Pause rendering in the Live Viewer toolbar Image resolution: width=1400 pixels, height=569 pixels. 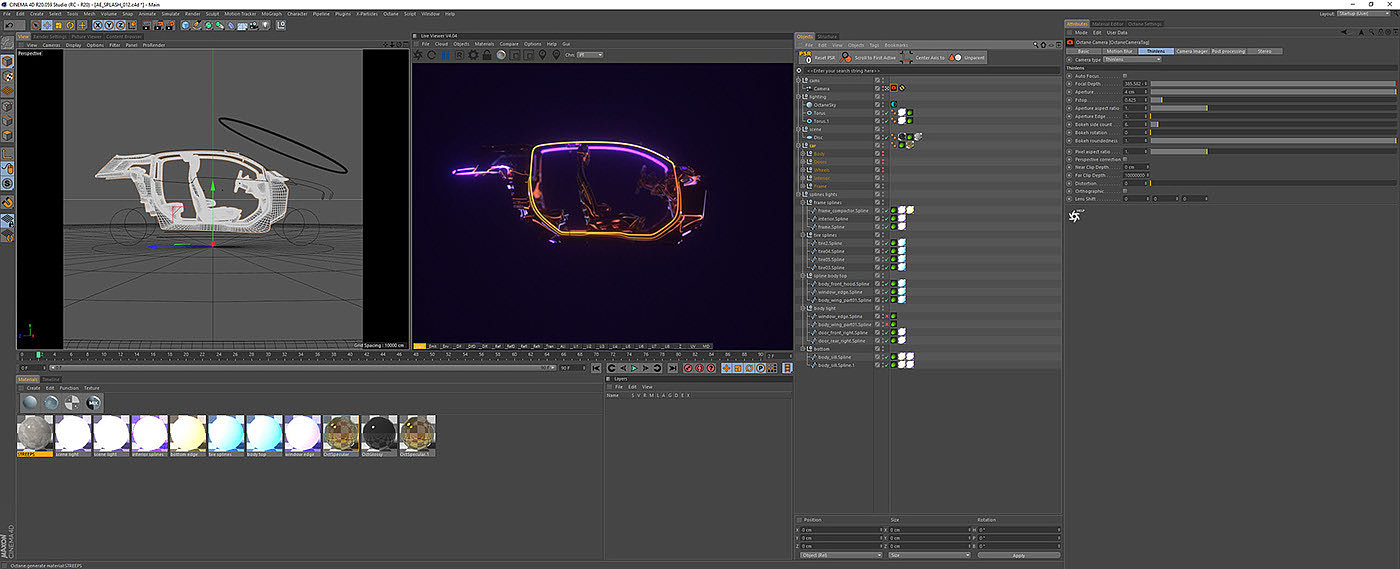point(445,55)
